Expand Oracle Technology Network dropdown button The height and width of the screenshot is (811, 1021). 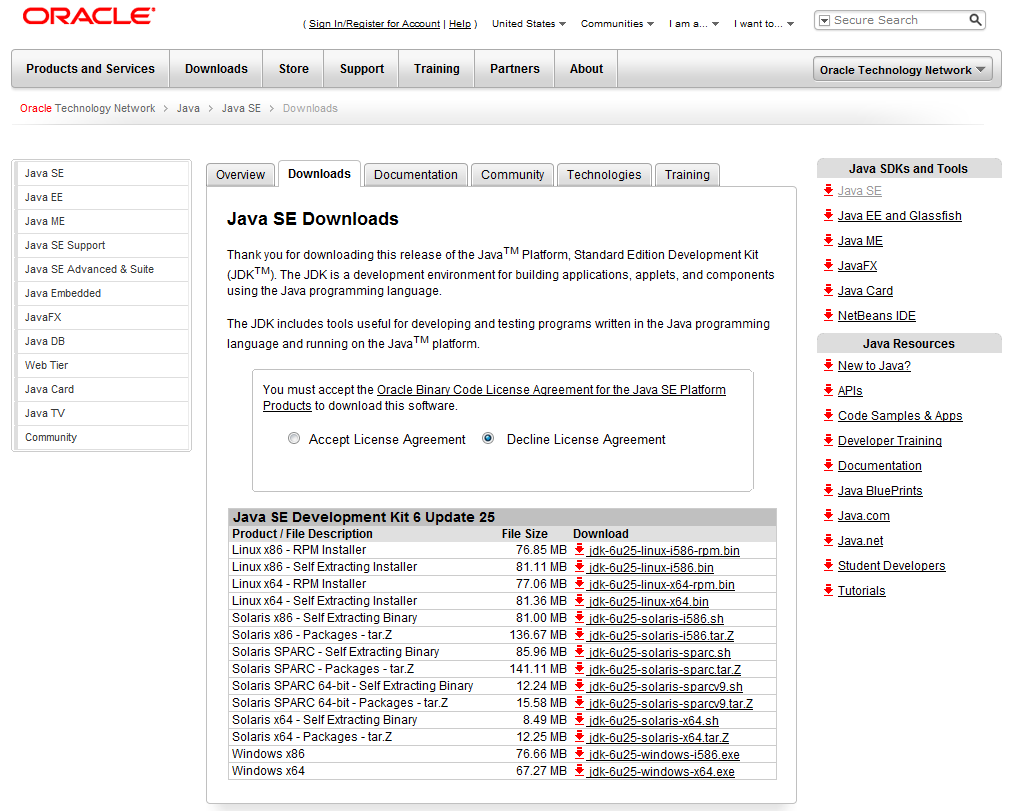[902, 69]
